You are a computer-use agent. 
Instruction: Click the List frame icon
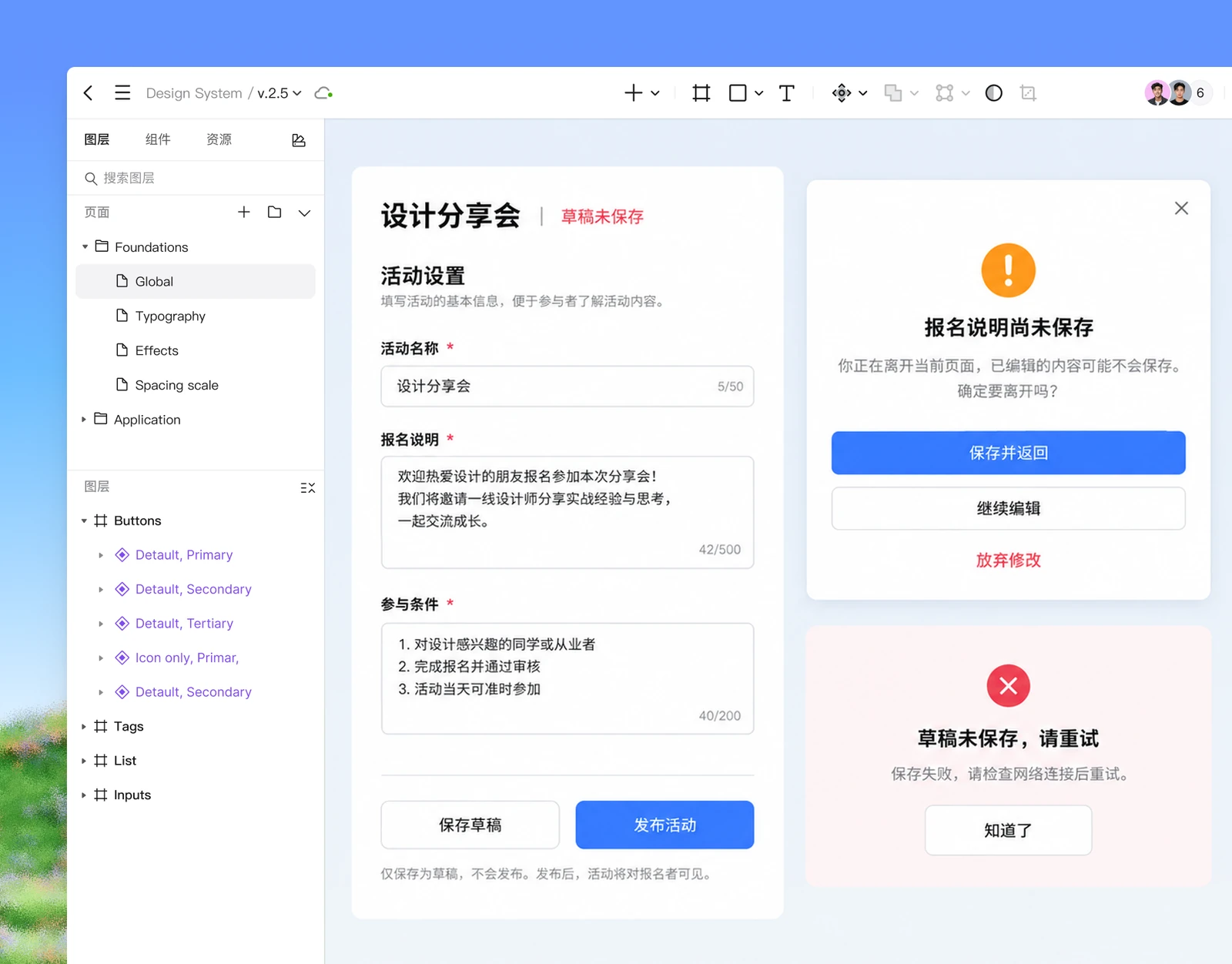pyautogui.click(x=101, y=761)
